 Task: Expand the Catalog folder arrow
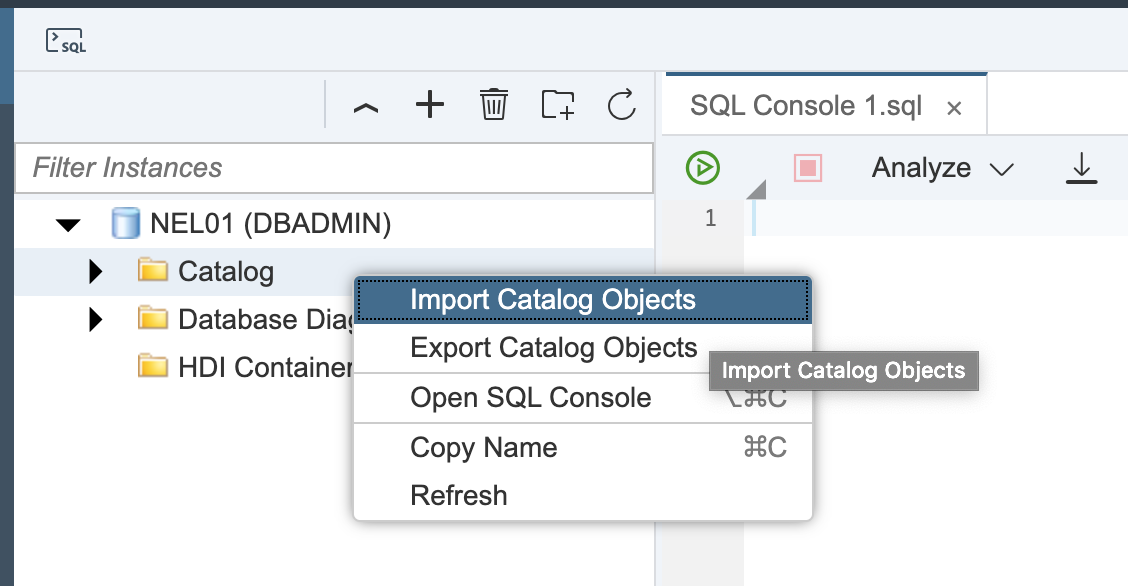pyautogui.click(x=96, y=271)
